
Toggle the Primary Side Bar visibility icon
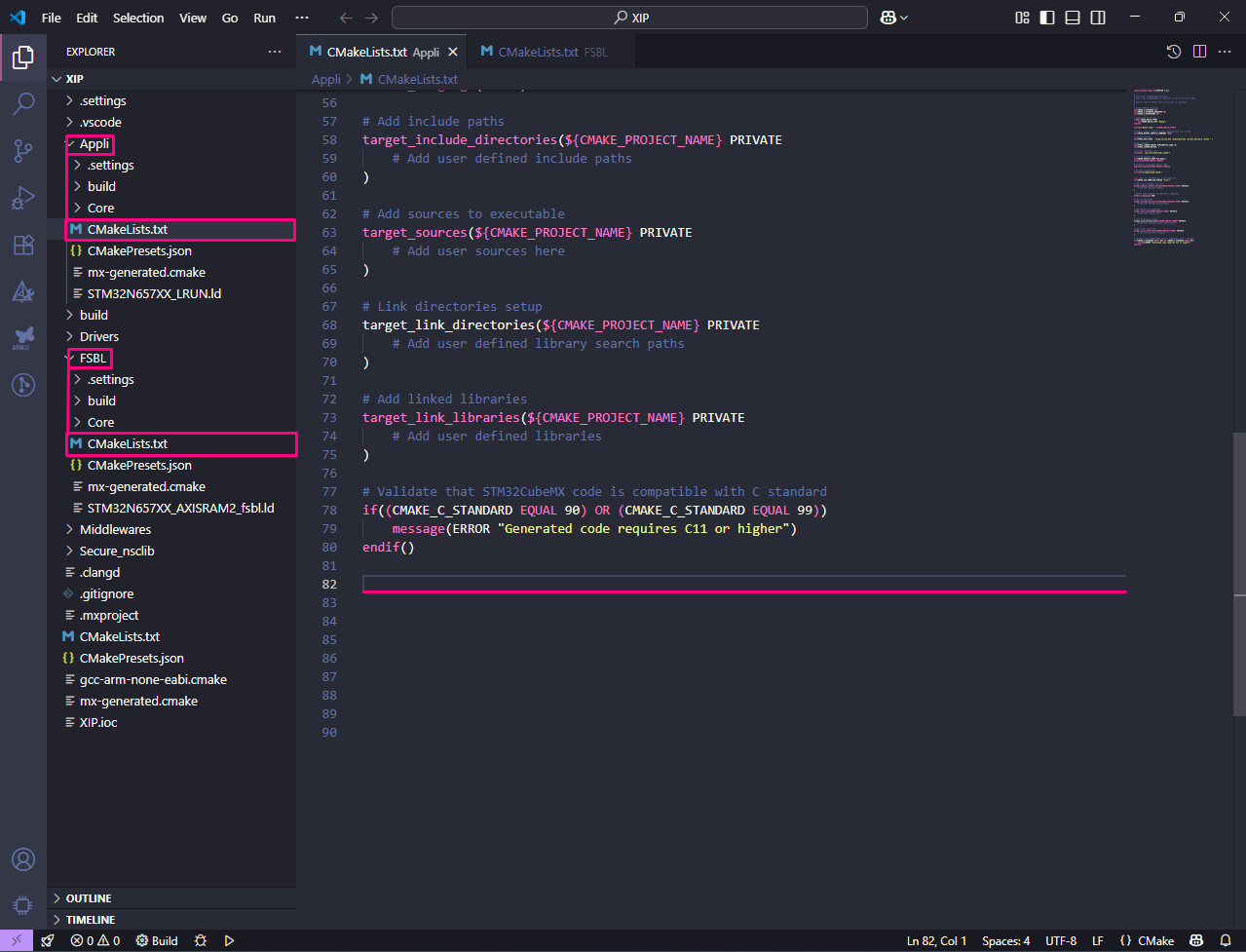[1046, 17]
